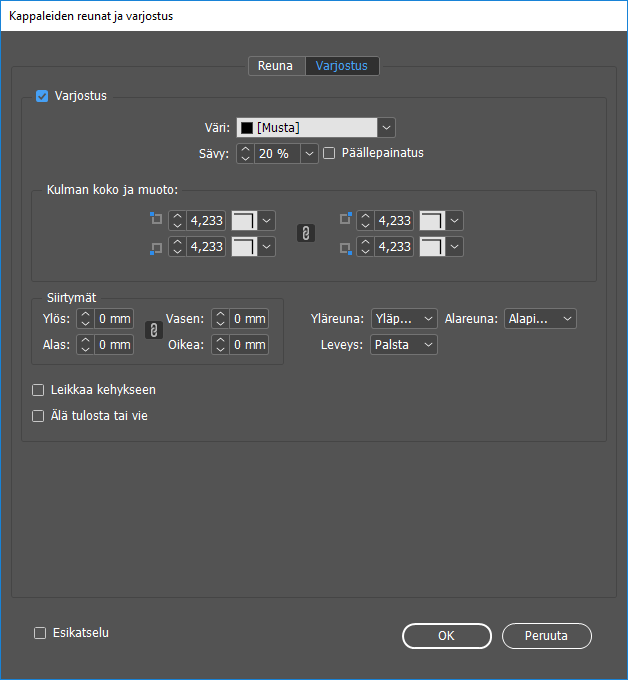
Task: Click the offsets chain link icon
Action: click(153, 331)
